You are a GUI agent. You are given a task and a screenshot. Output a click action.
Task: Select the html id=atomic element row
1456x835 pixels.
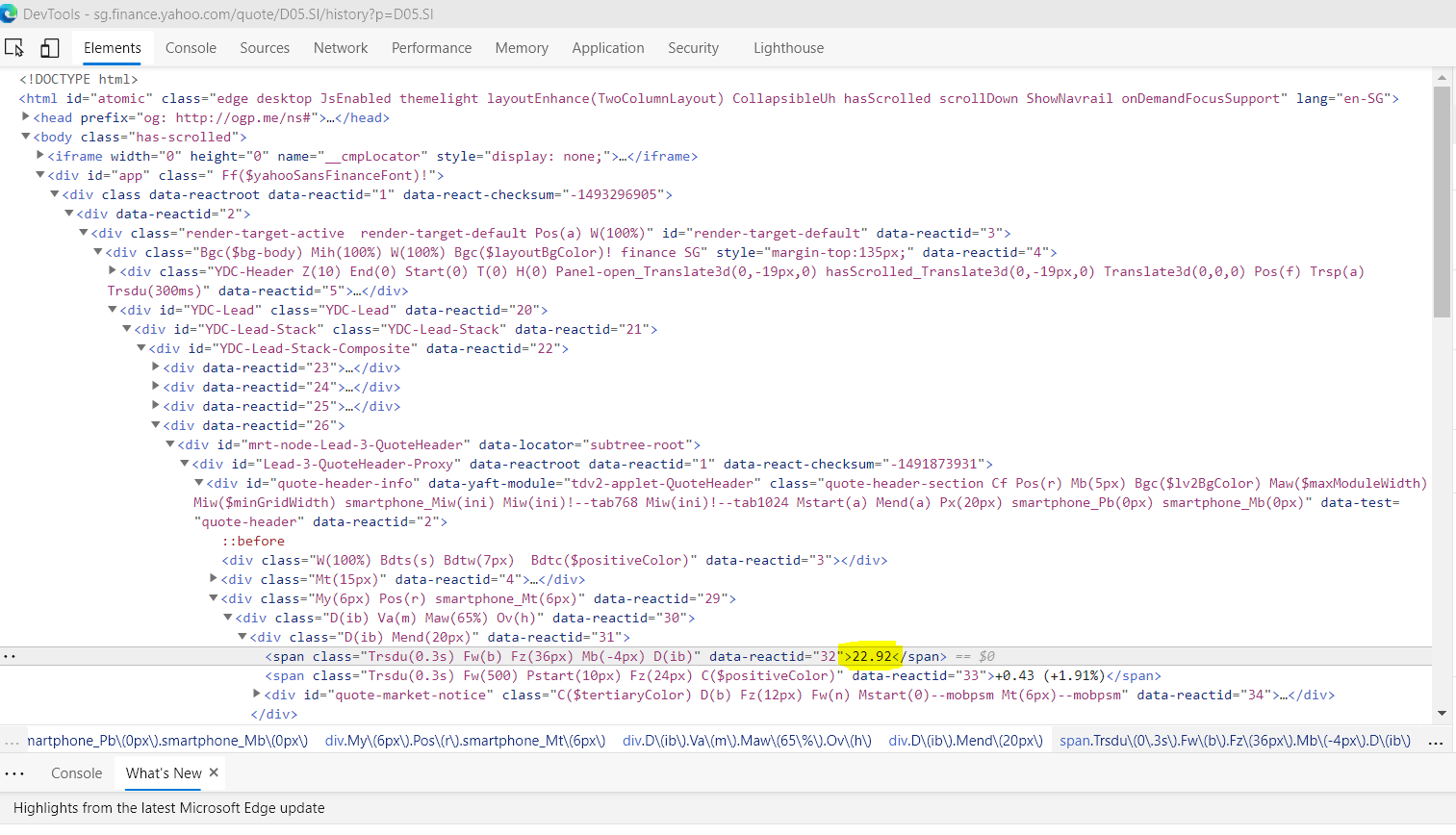[x=709, y=98]
